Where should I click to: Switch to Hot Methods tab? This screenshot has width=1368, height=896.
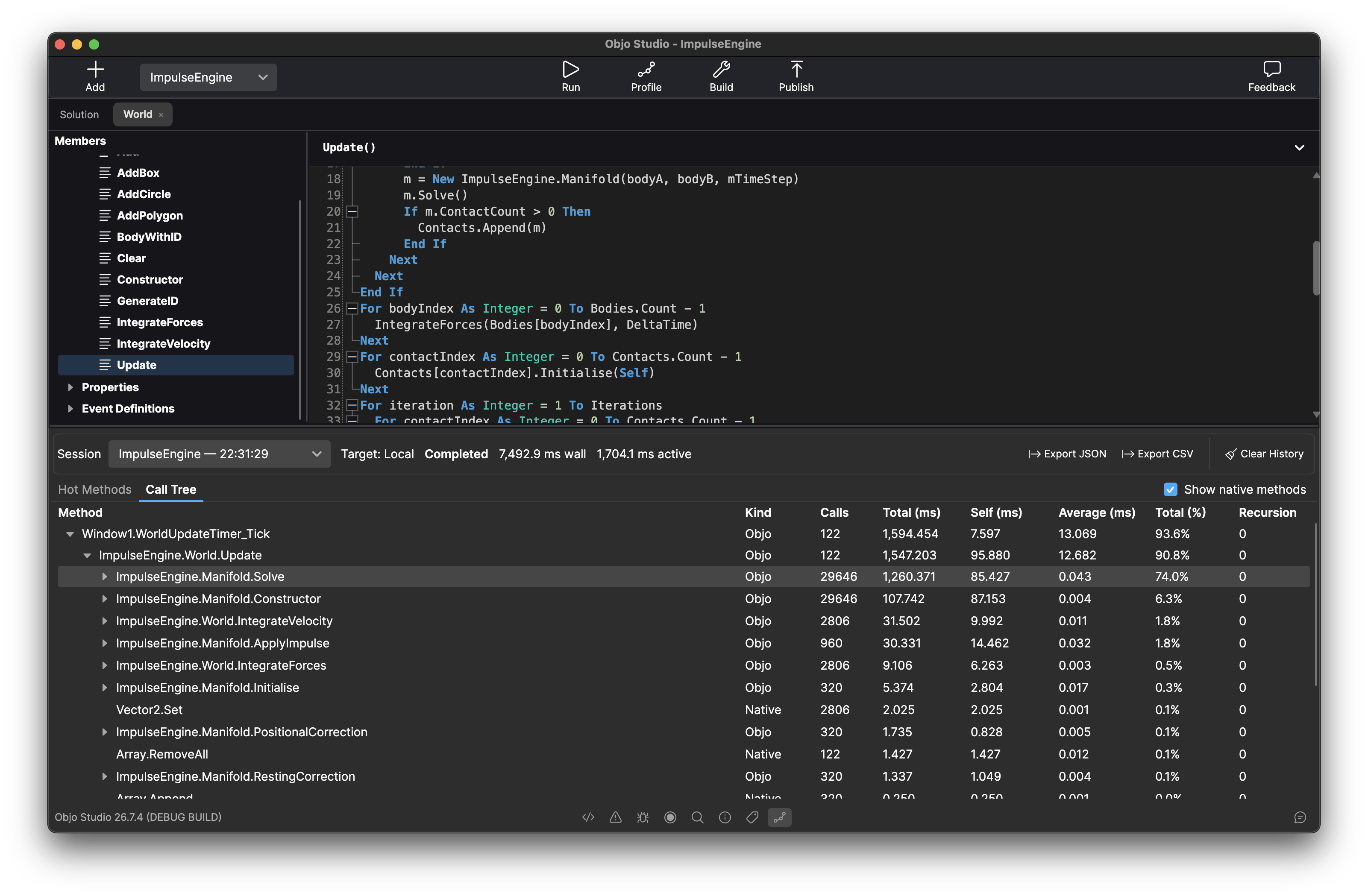(95, 489)
